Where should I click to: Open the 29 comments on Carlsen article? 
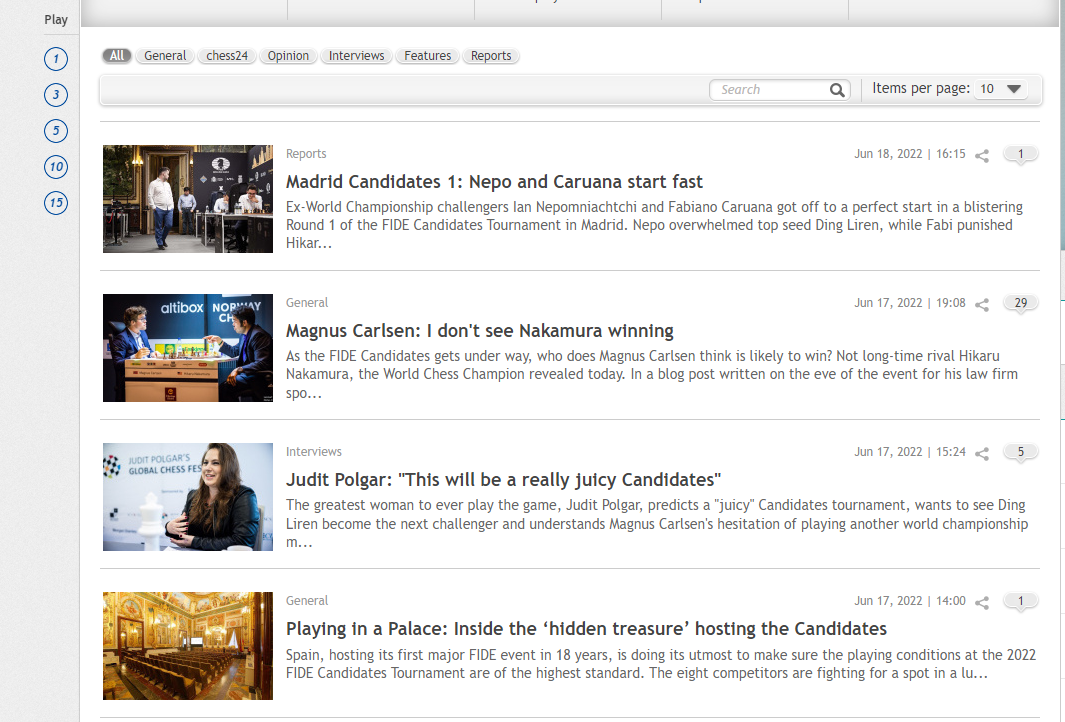click(1020, 304)
